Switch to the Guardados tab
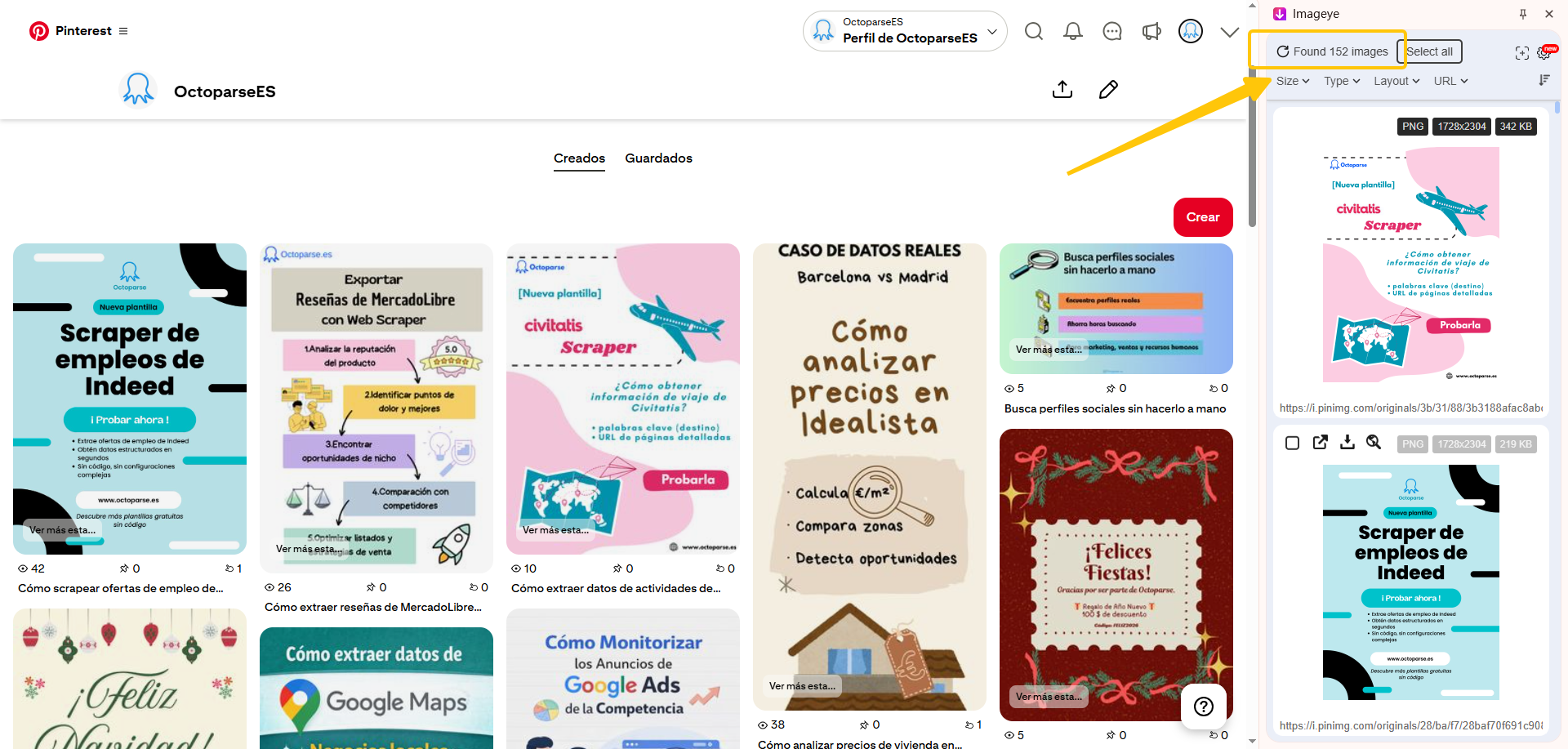 (658, 158)
